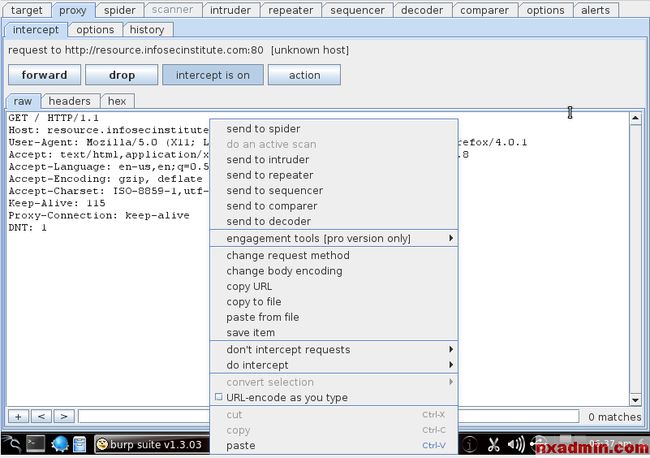This screenshot has width=650, height=458.
Task: Switch to the sequencer tab
Action: [x=357, y=10]
